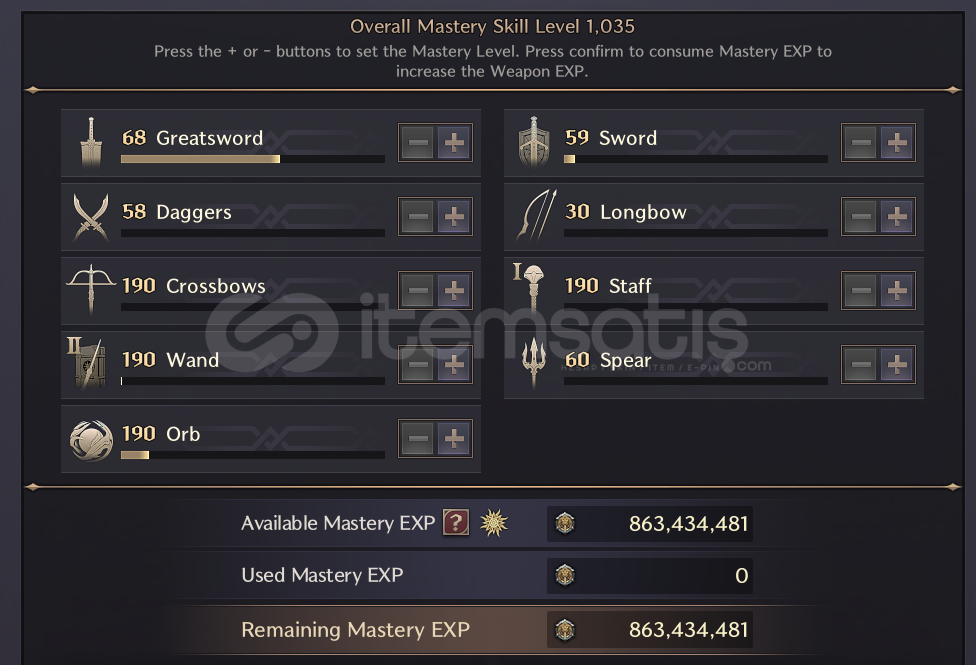Click the Sword and shield icon

[534, 143]
